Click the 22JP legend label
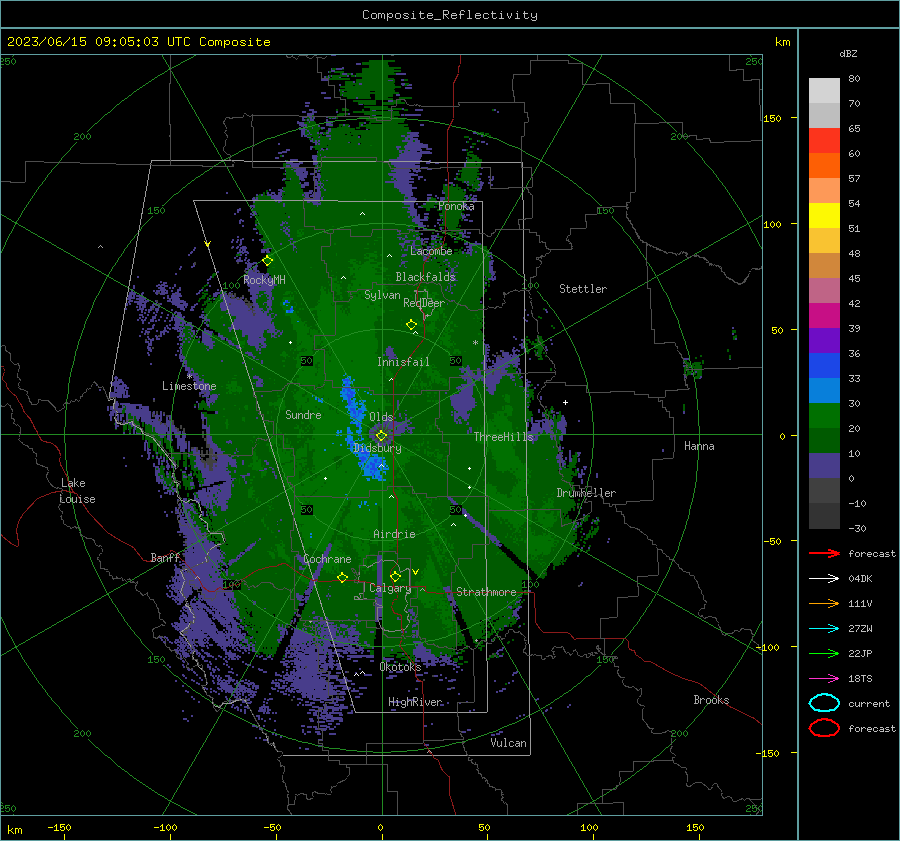This screenshot has height=841, width=900. tap(860, 653)
